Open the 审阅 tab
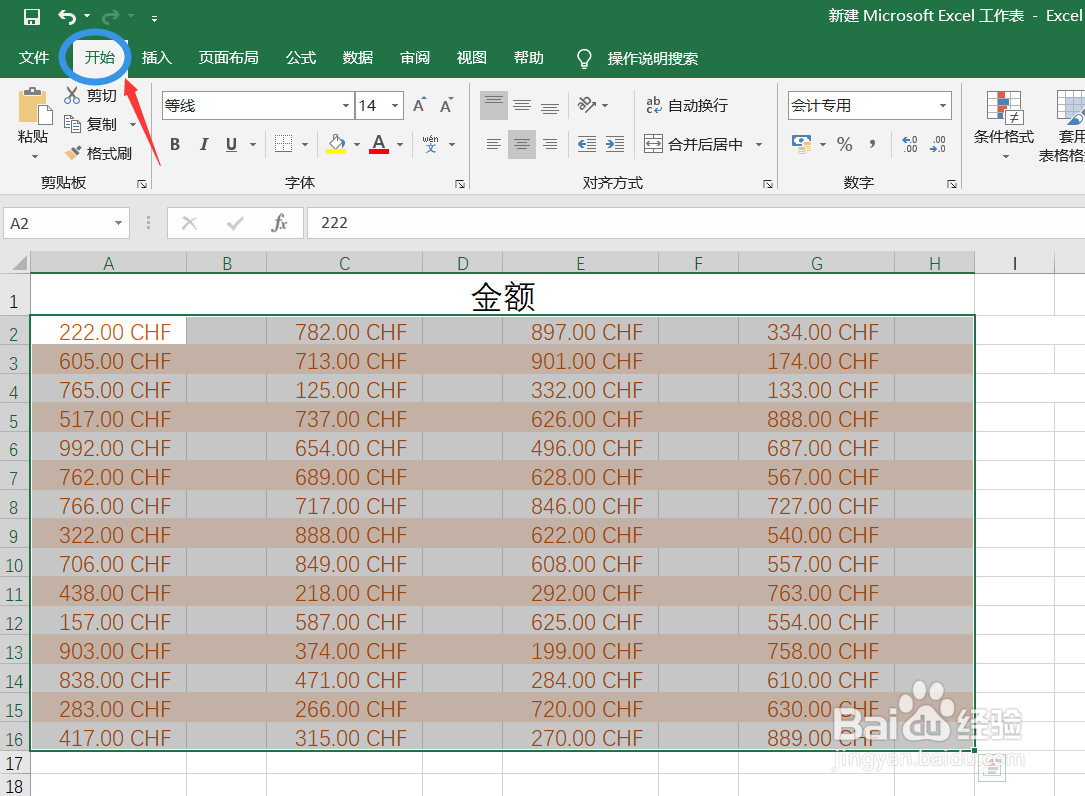 click(414, 57)
